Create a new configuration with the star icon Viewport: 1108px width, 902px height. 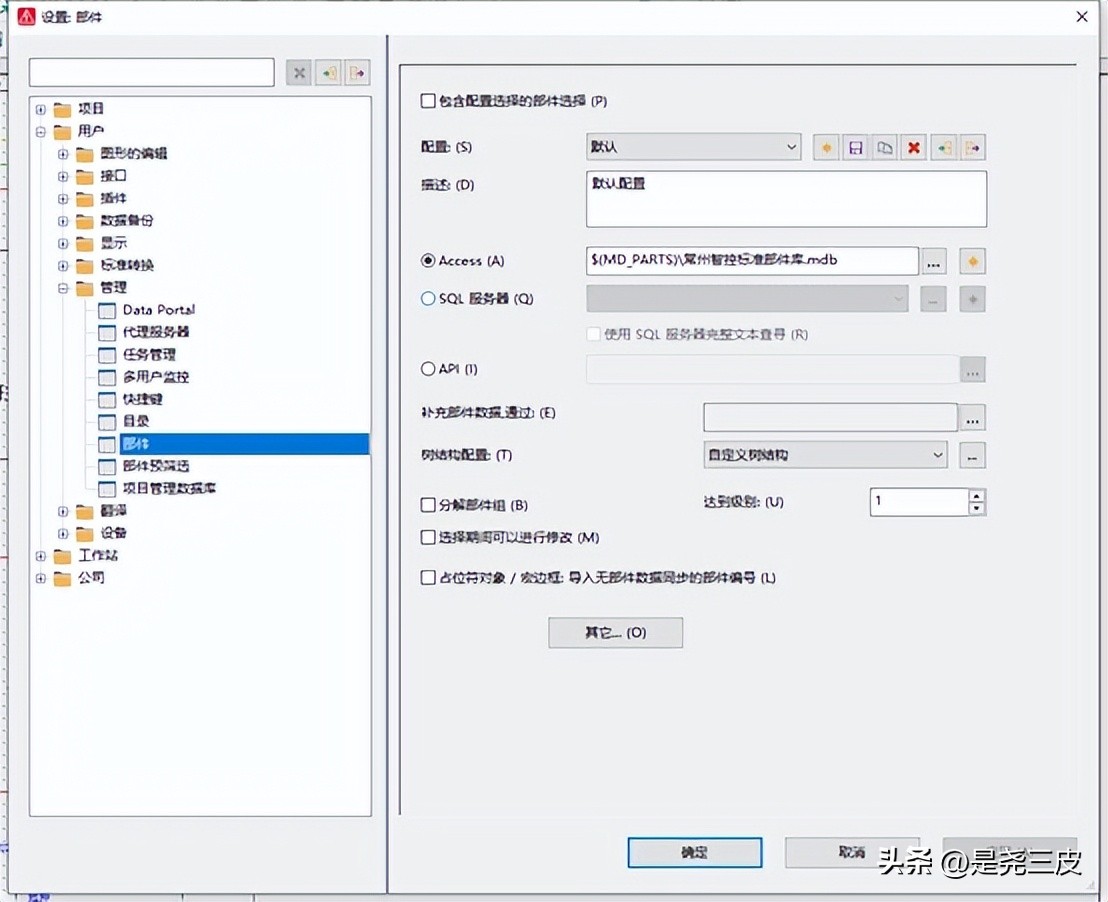pyautogui.click(x=826, y=148)
